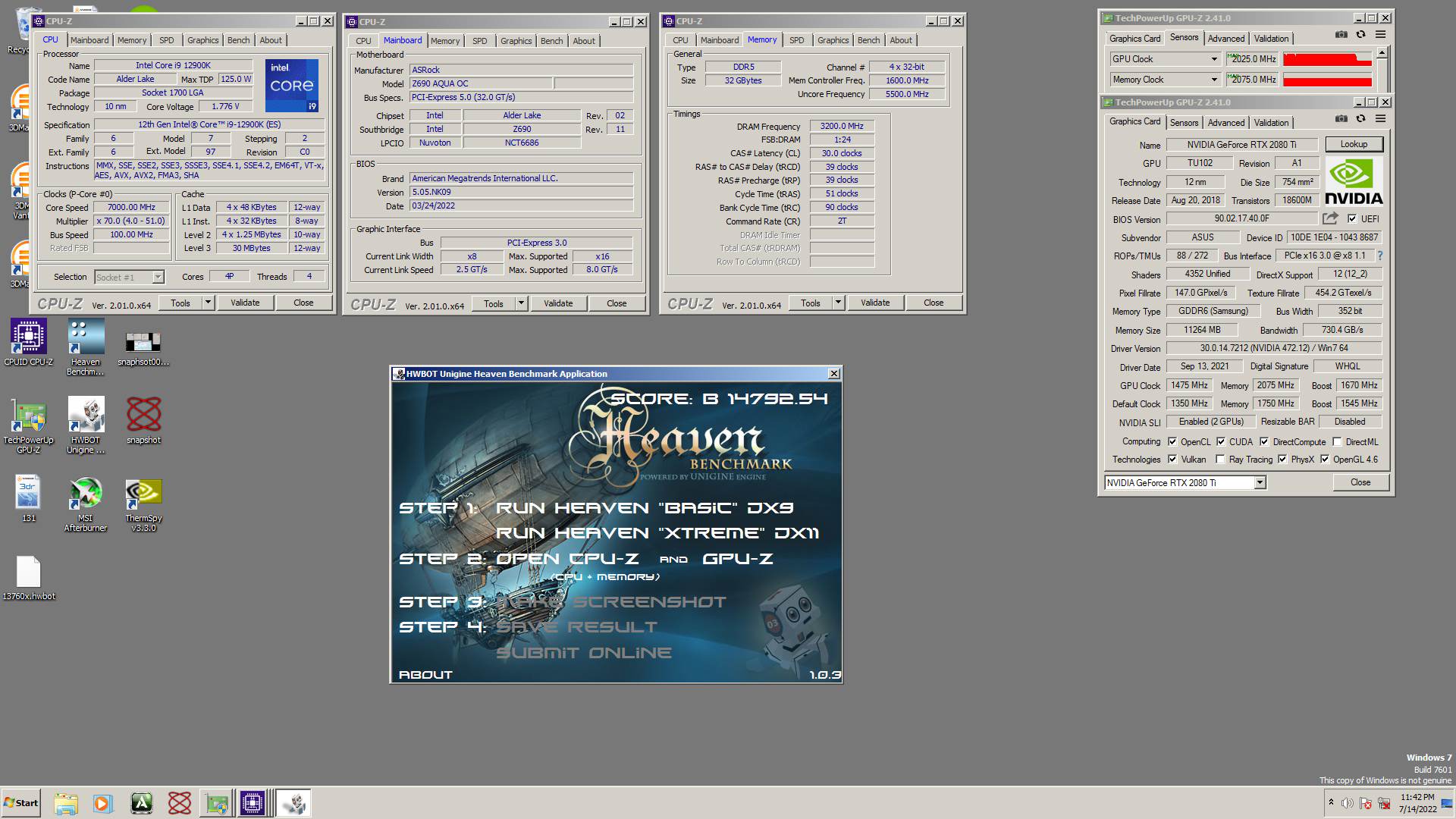The image size is (1456, 819).
Task: Click the Memory Clock red sensor graph
Action: [1328, 80]
